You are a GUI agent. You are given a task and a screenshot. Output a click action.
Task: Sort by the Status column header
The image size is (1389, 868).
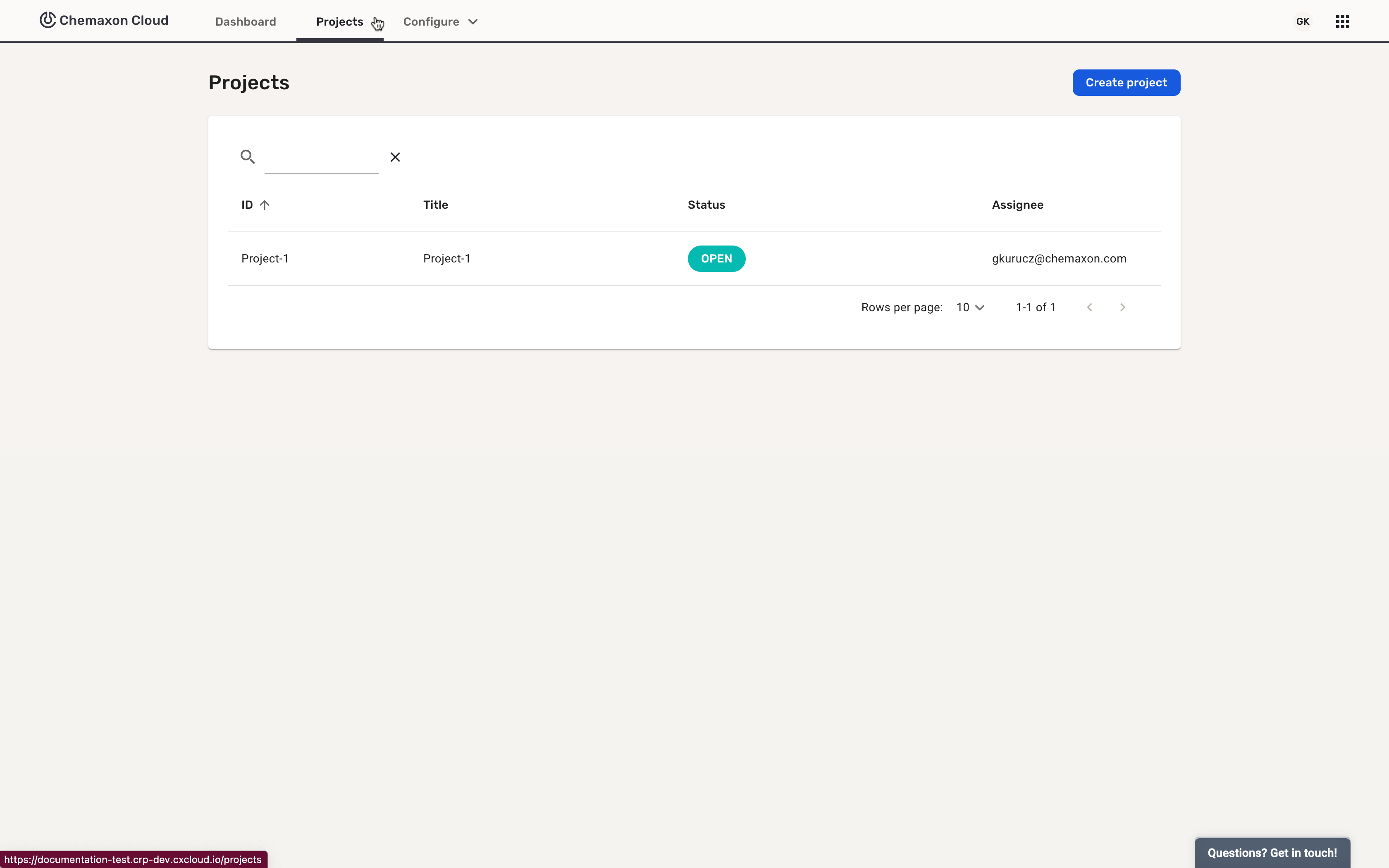point(706,205)
